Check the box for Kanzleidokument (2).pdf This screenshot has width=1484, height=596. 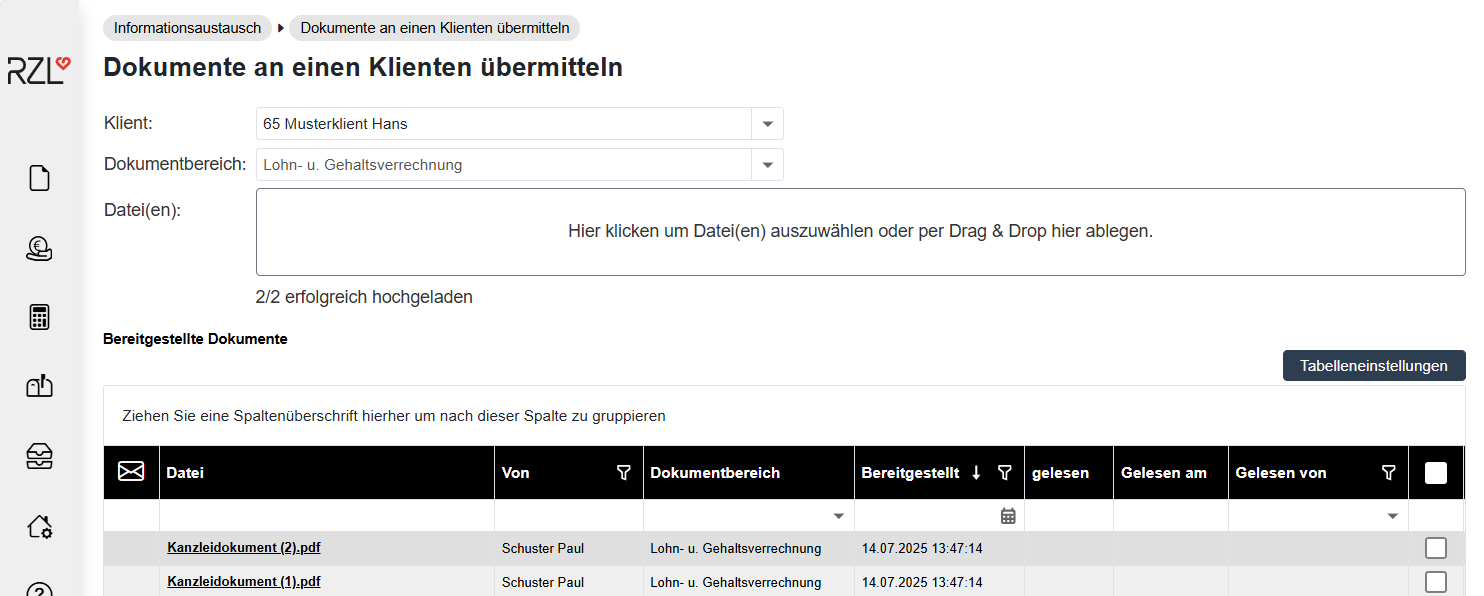point(1435,548)
